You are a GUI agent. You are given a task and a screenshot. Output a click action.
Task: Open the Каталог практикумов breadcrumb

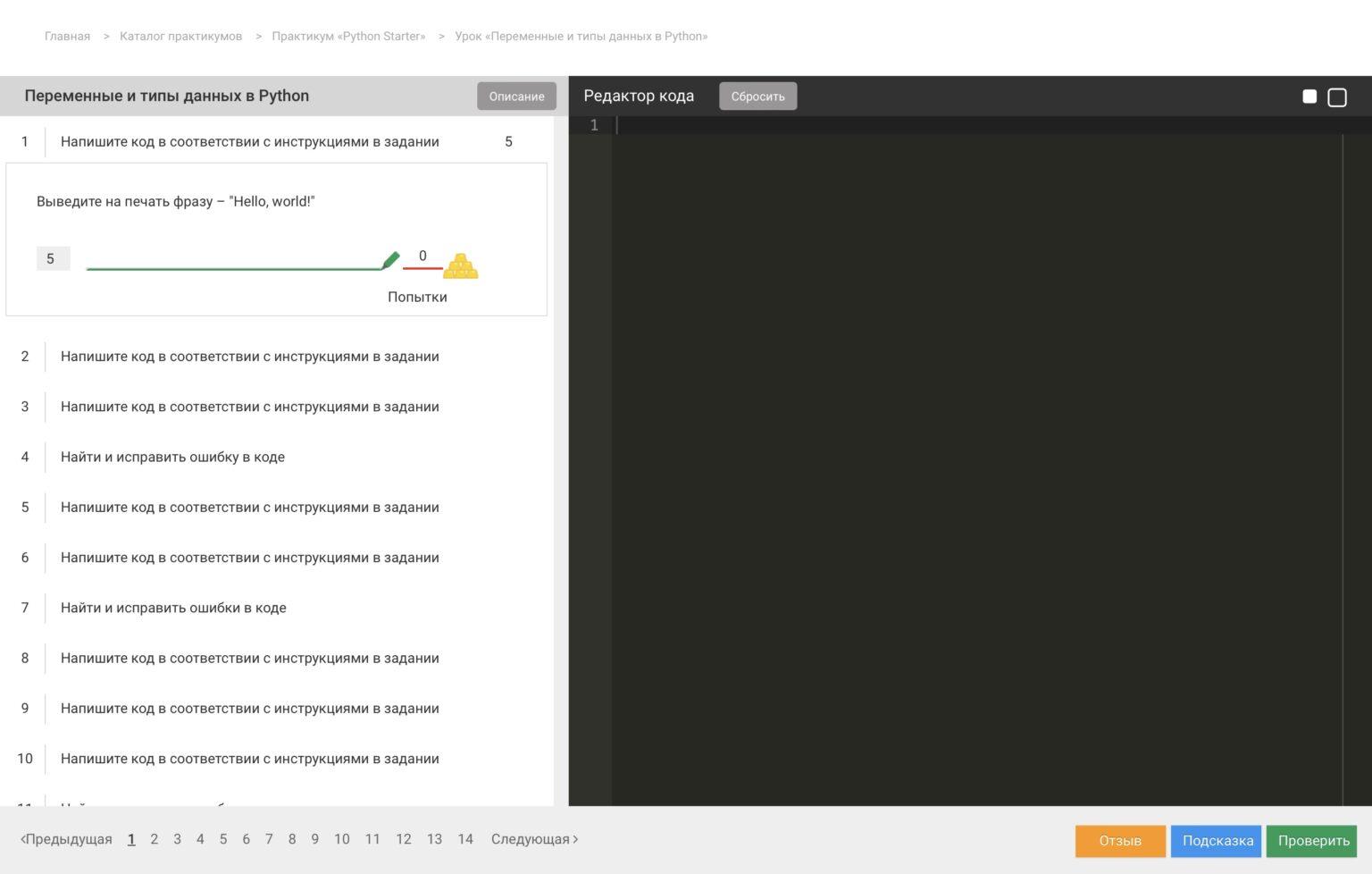[x=180, y=37]
